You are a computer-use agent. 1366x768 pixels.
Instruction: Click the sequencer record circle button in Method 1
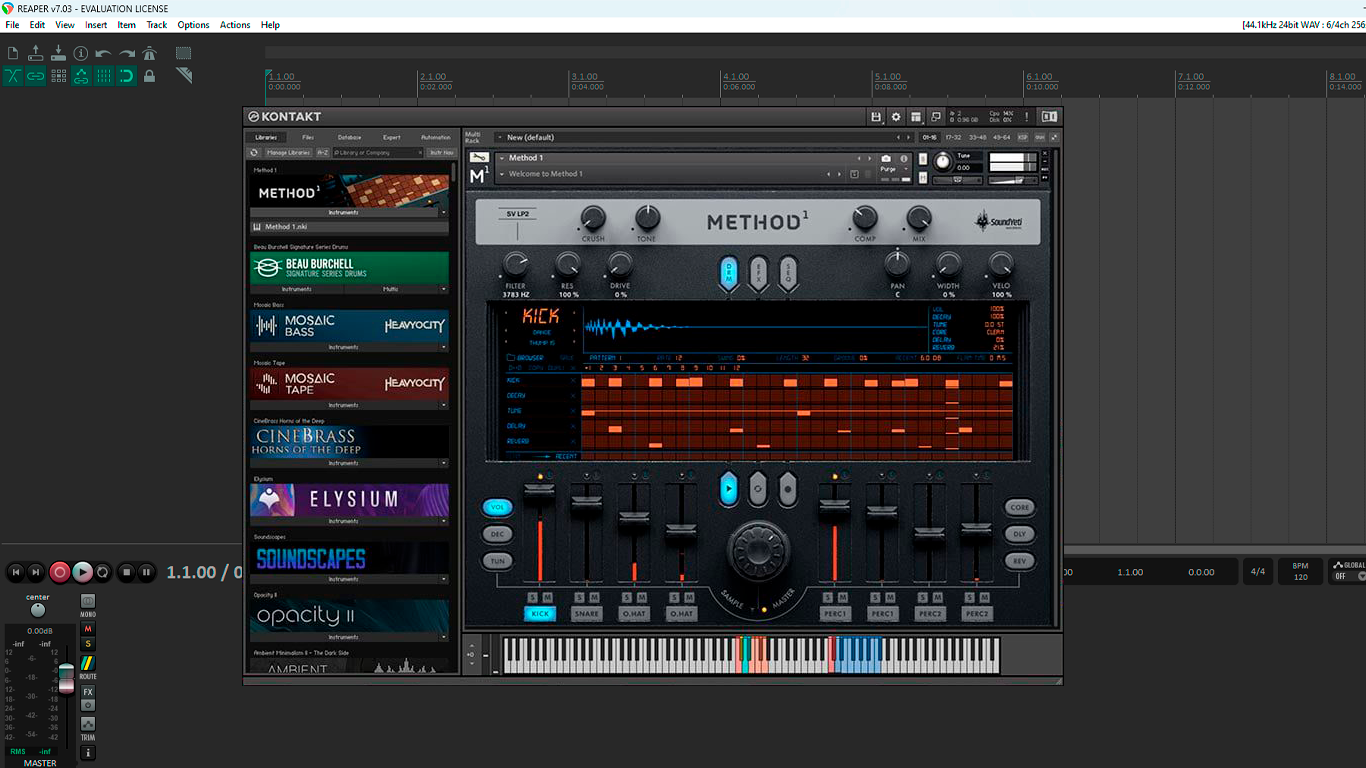(788, 489)
